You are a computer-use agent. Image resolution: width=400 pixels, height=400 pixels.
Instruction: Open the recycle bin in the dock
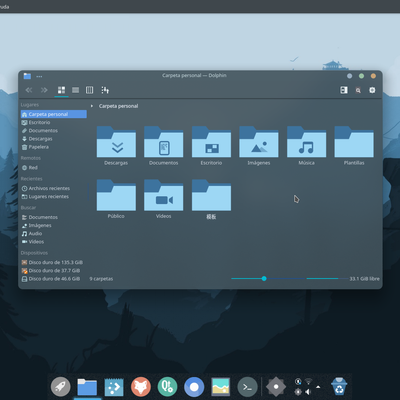339,387
